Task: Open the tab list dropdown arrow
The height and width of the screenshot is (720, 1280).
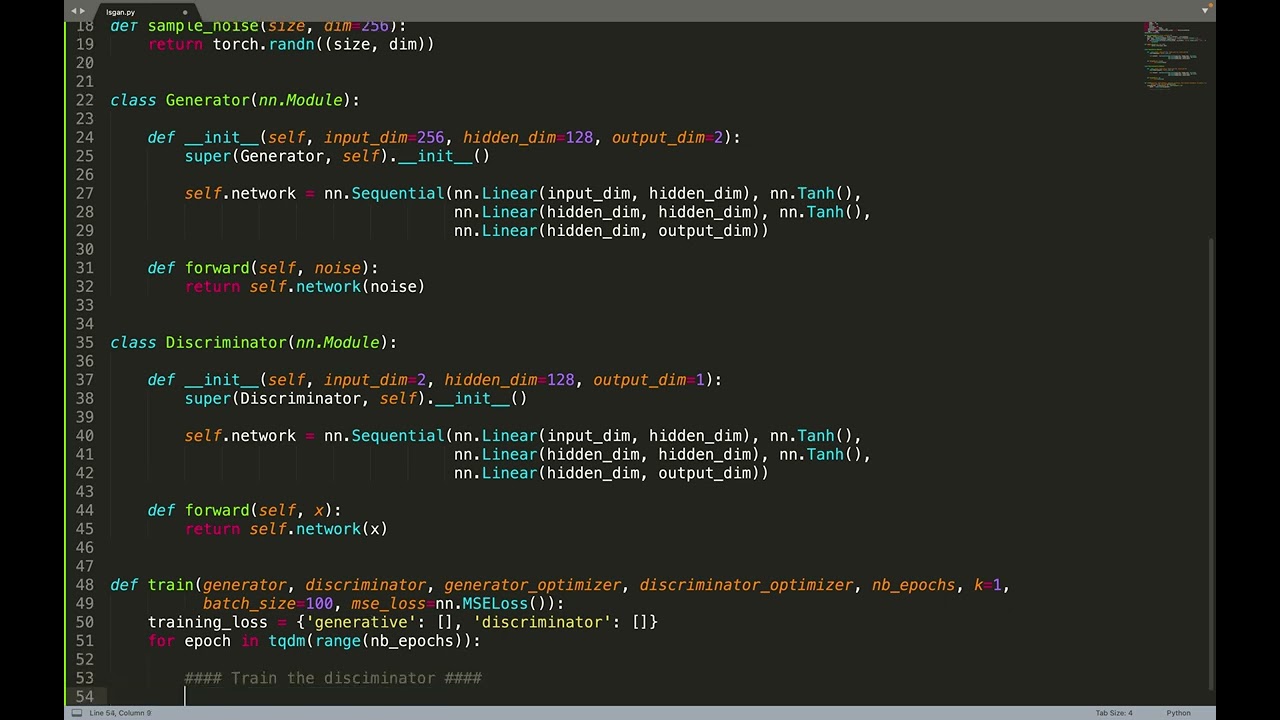Action: pyautogui.click(x=1206, y=11)
